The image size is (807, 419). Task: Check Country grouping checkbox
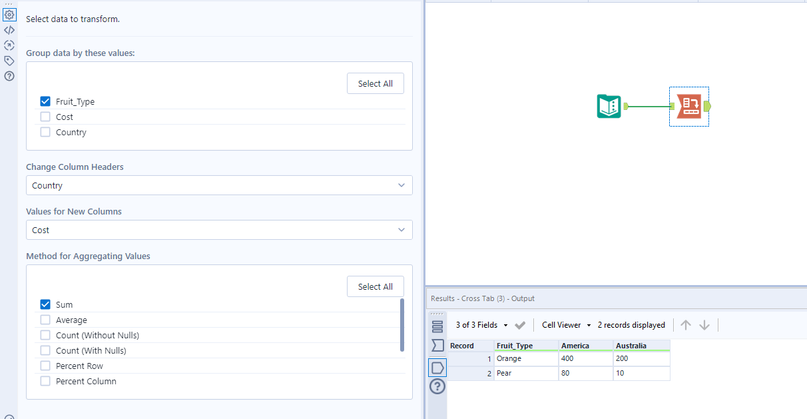pyautogui.click(x=45, y=132)
